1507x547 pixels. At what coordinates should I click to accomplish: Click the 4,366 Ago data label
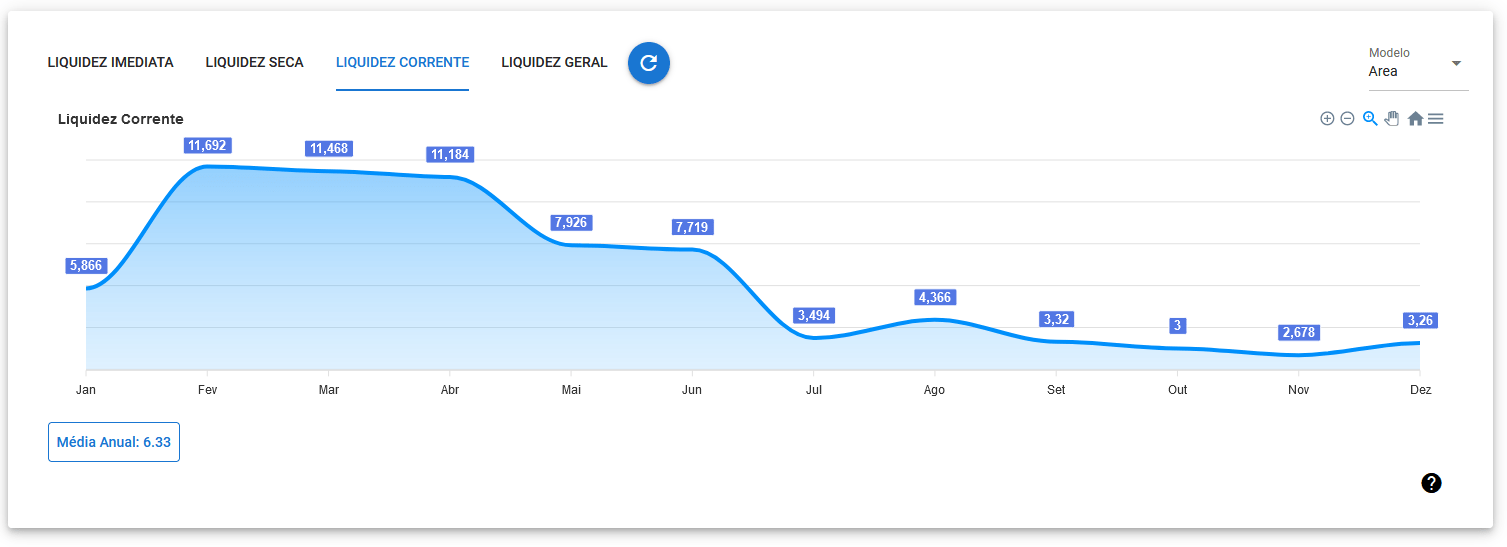[935, 298]
